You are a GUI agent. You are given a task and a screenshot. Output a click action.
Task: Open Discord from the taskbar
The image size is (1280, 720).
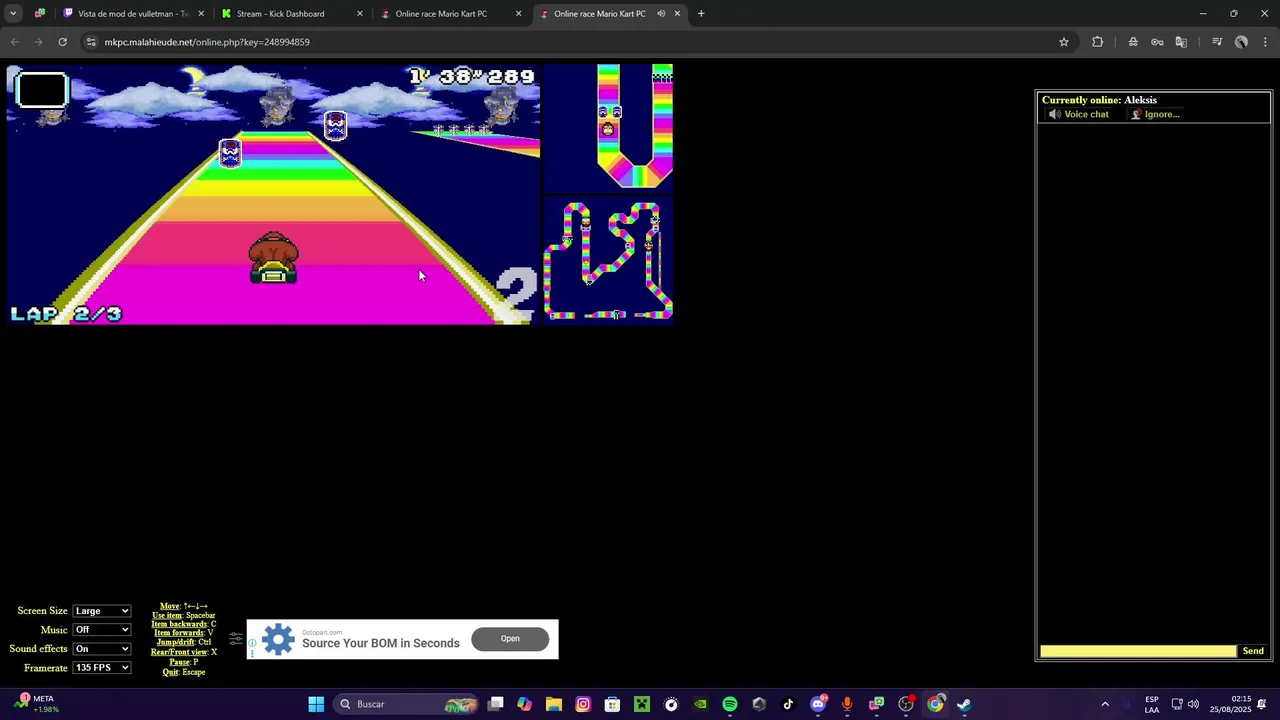(818, 704)
